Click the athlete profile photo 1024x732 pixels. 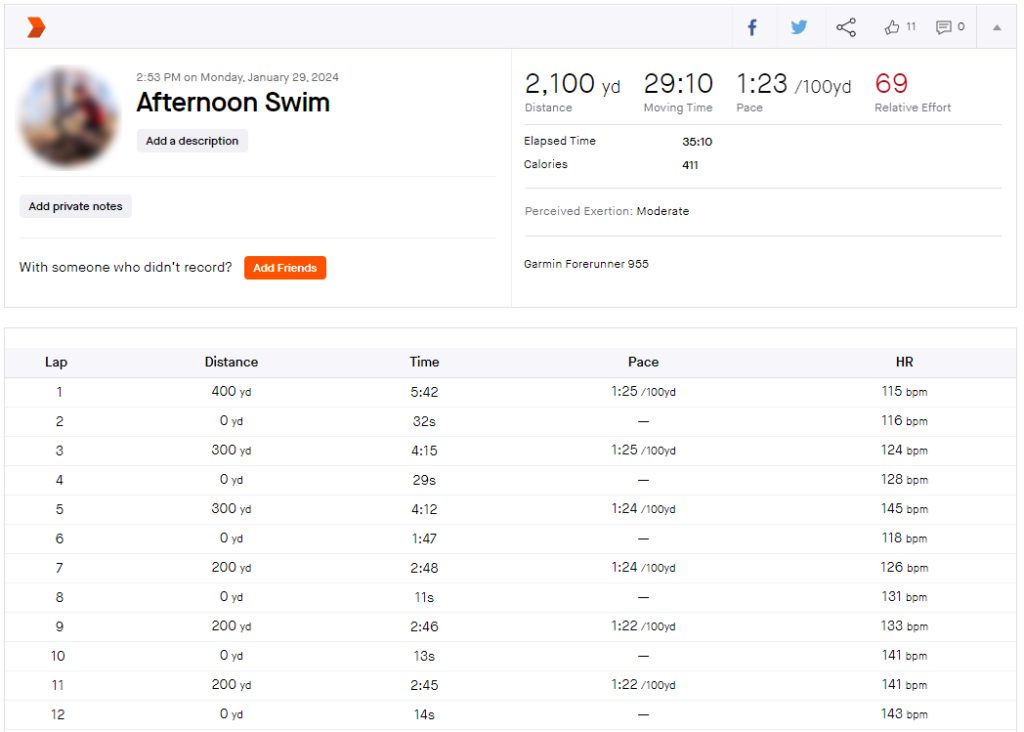(69, 117)
